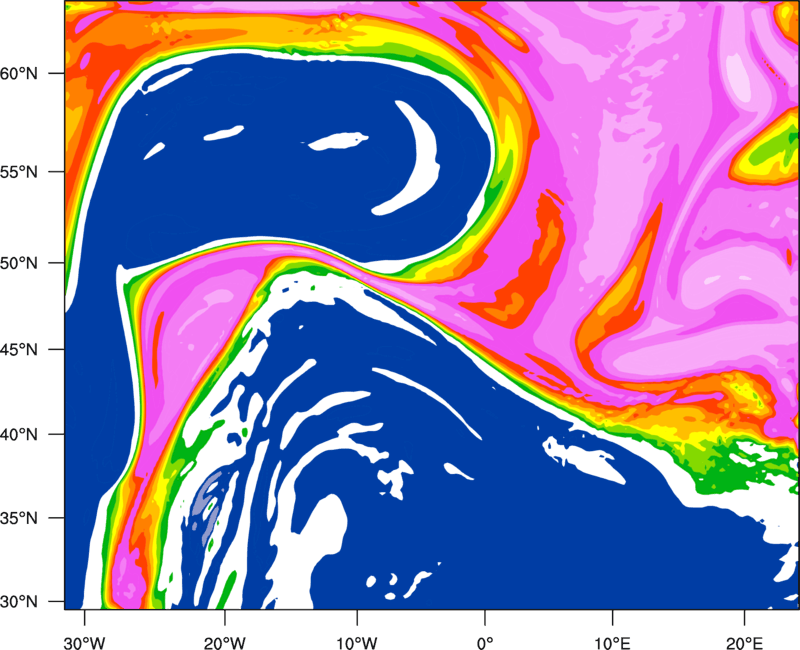800x650 pixels.
Task: Click the 10°W longitude label
Action: pyautogui.click(x=357, y=643)
